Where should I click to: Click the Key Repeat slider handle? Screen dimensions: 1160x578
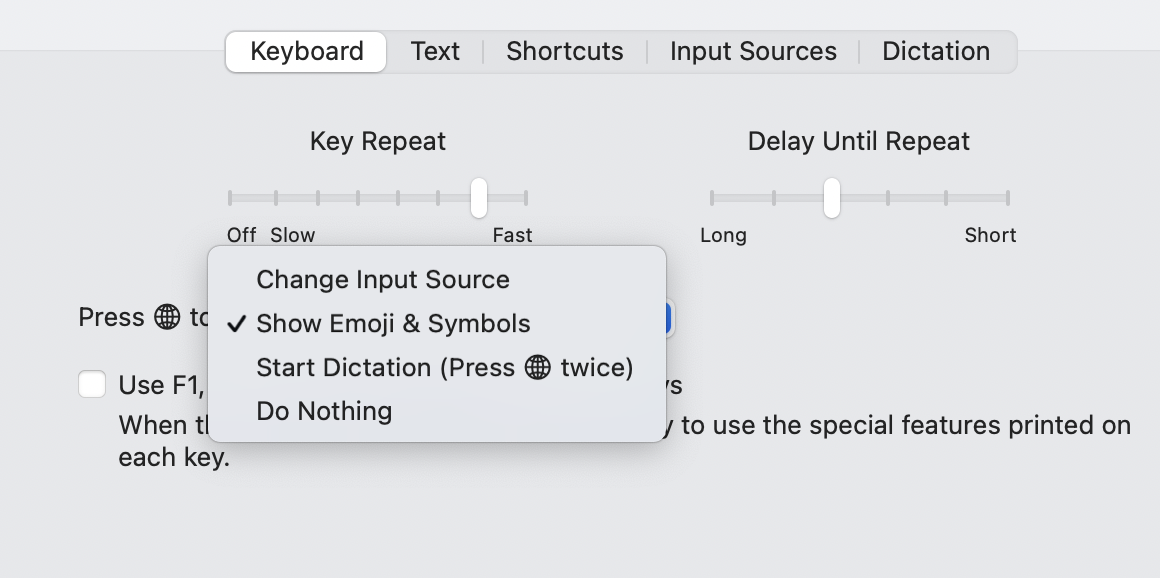coord(479,197)
